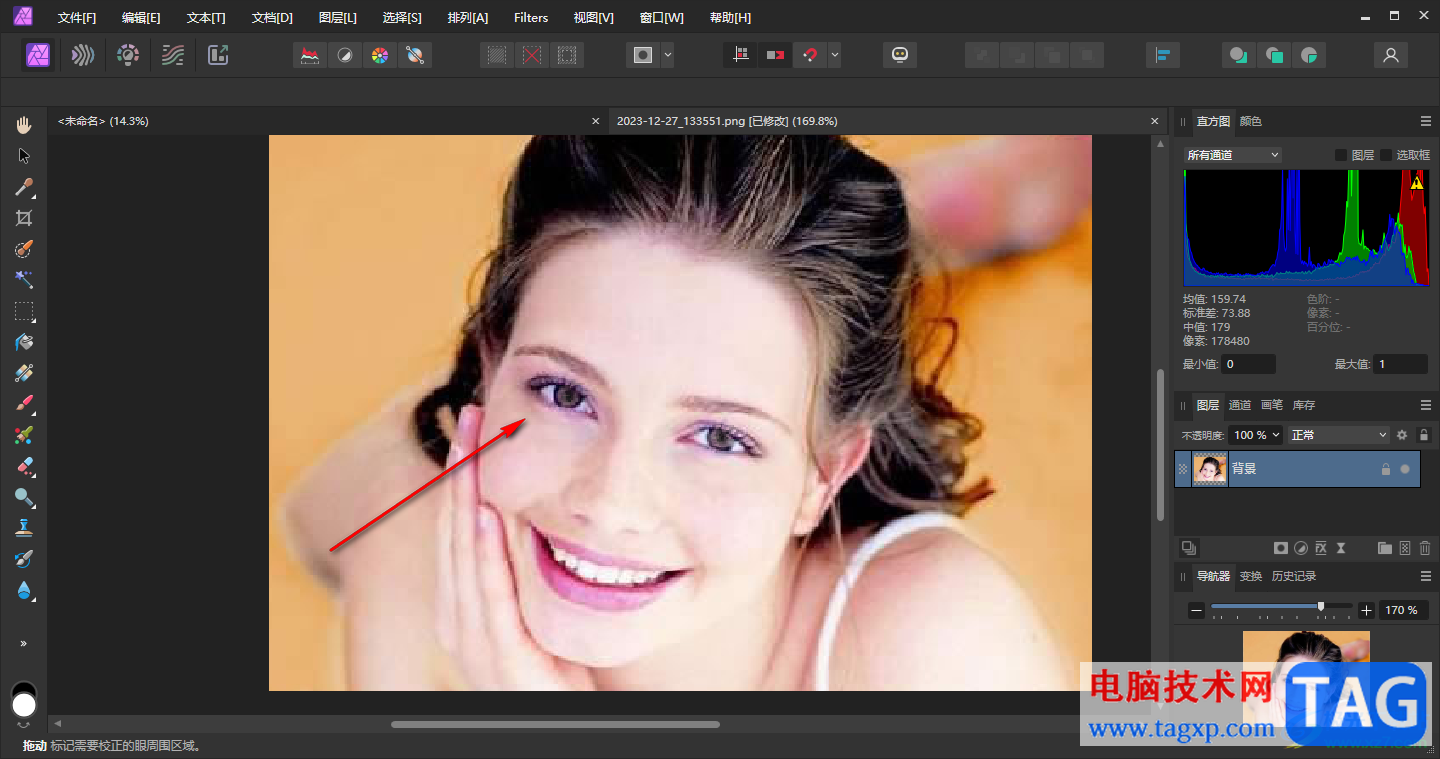Open the Navigator panel options menu
Viewport: 1440px width, 759px height.
1426,576
